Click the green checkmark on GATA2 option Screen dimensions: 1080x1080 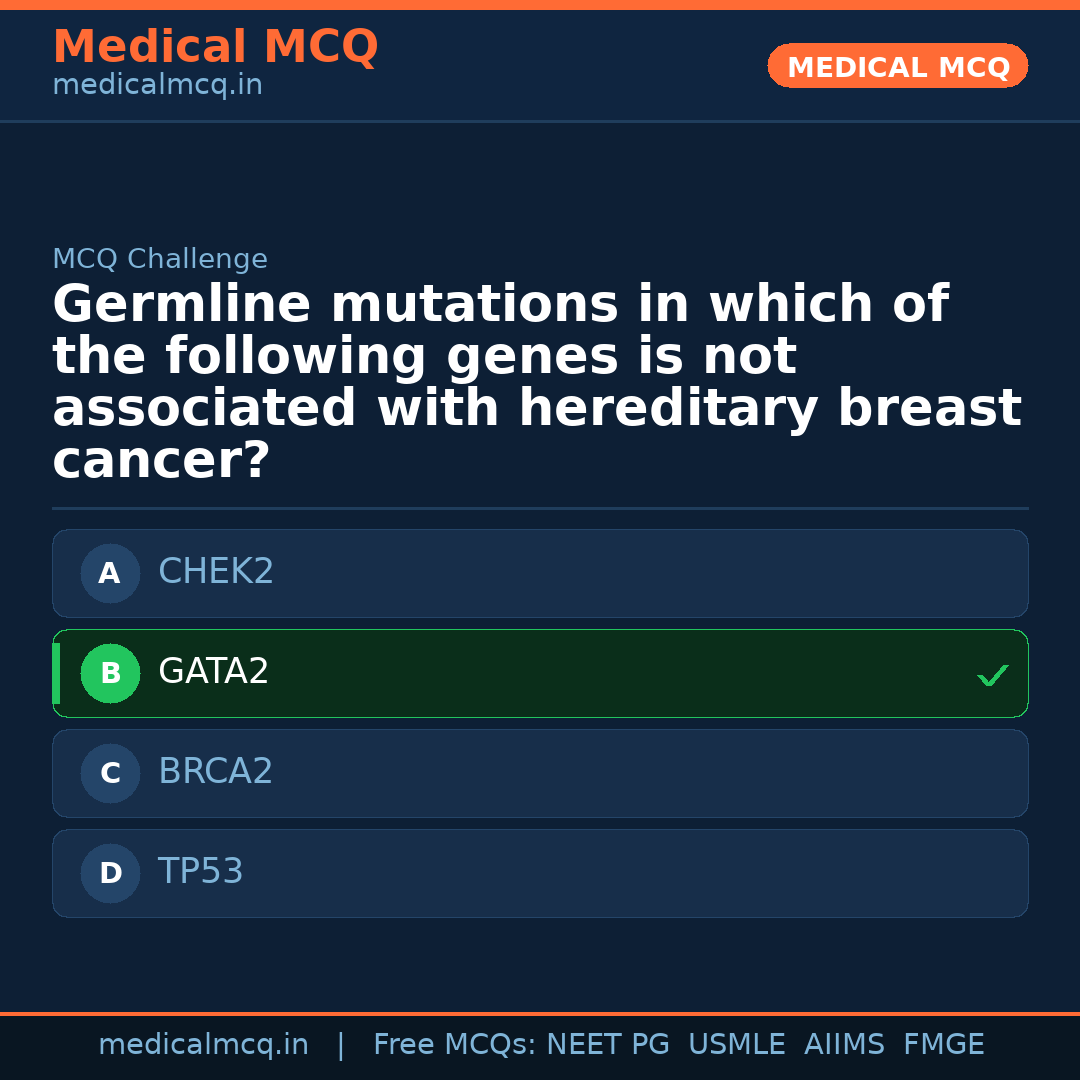[992, 676]
